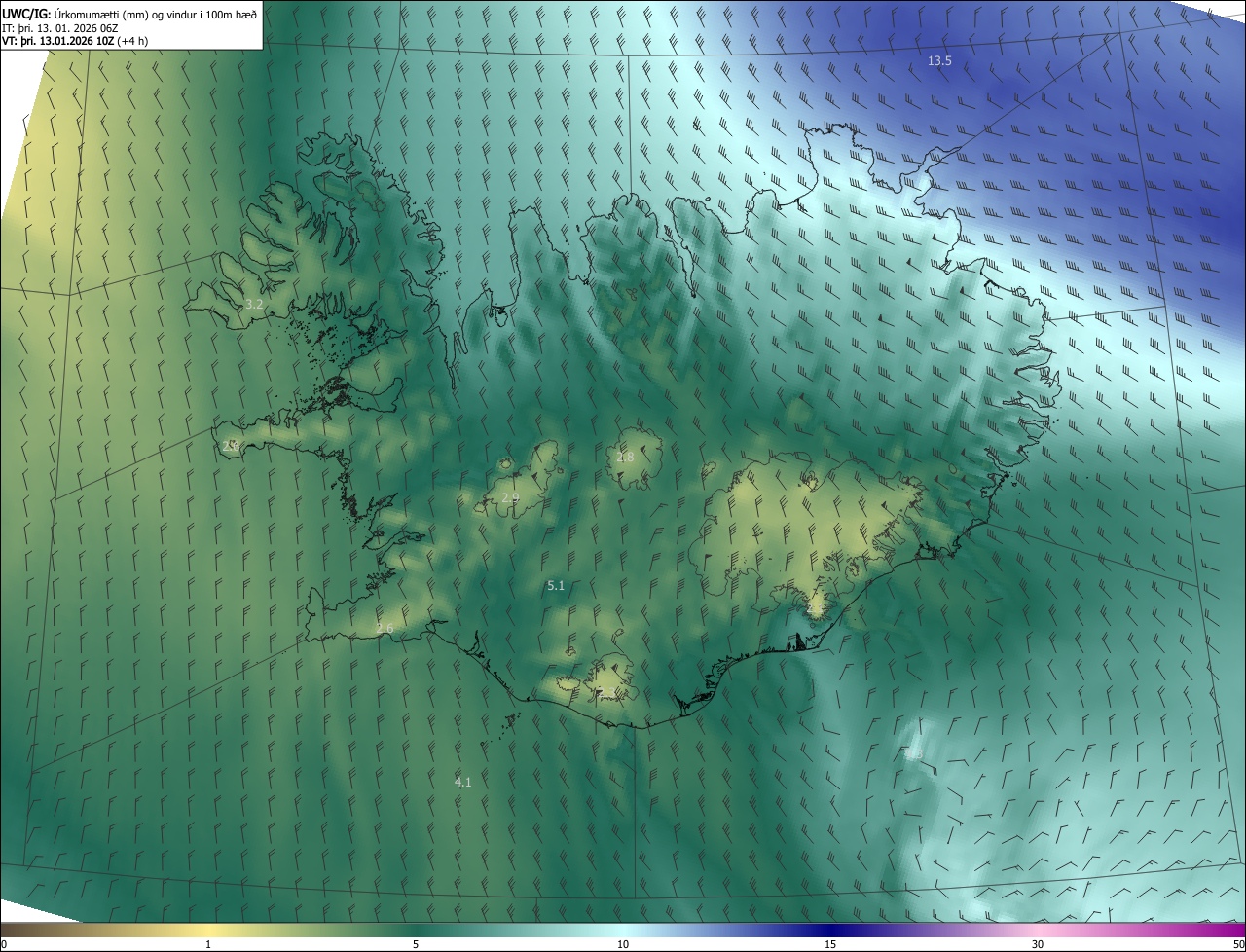Click the '50' tick on the color scale

(x=1238, y=944)
